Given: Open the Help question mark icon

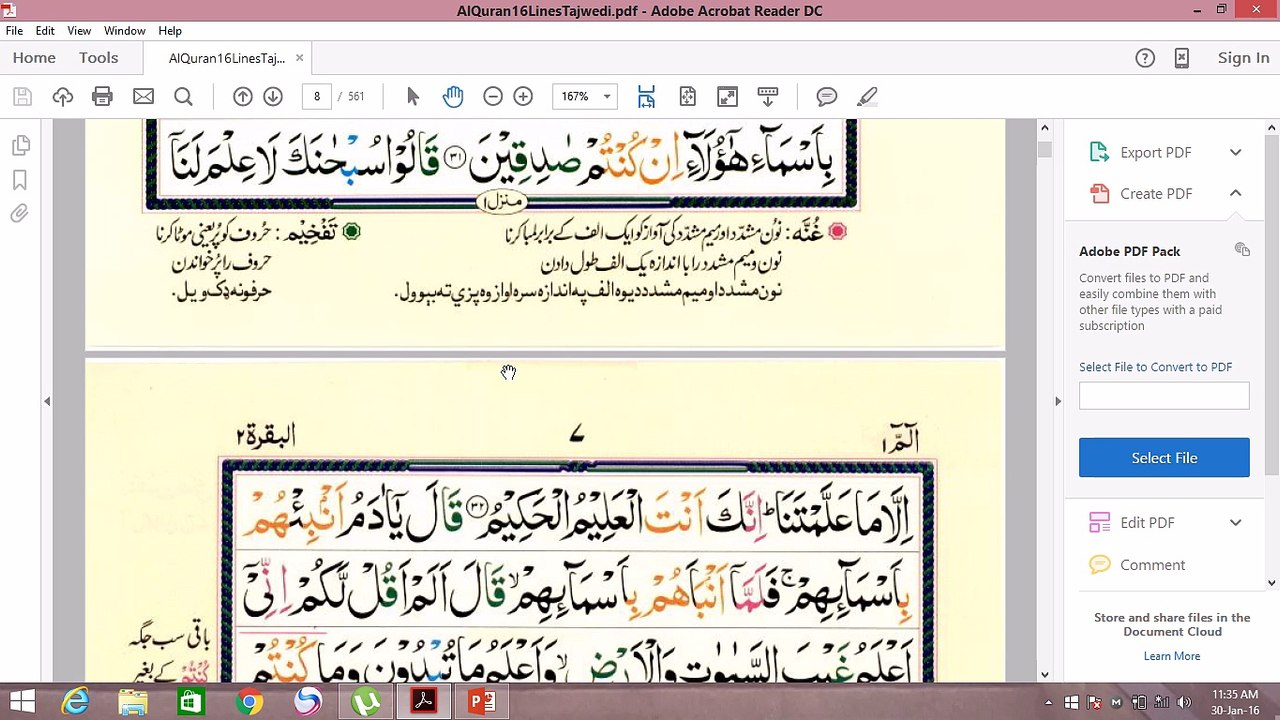Looking at the screenshot, I should click(x=1146, y=58).
